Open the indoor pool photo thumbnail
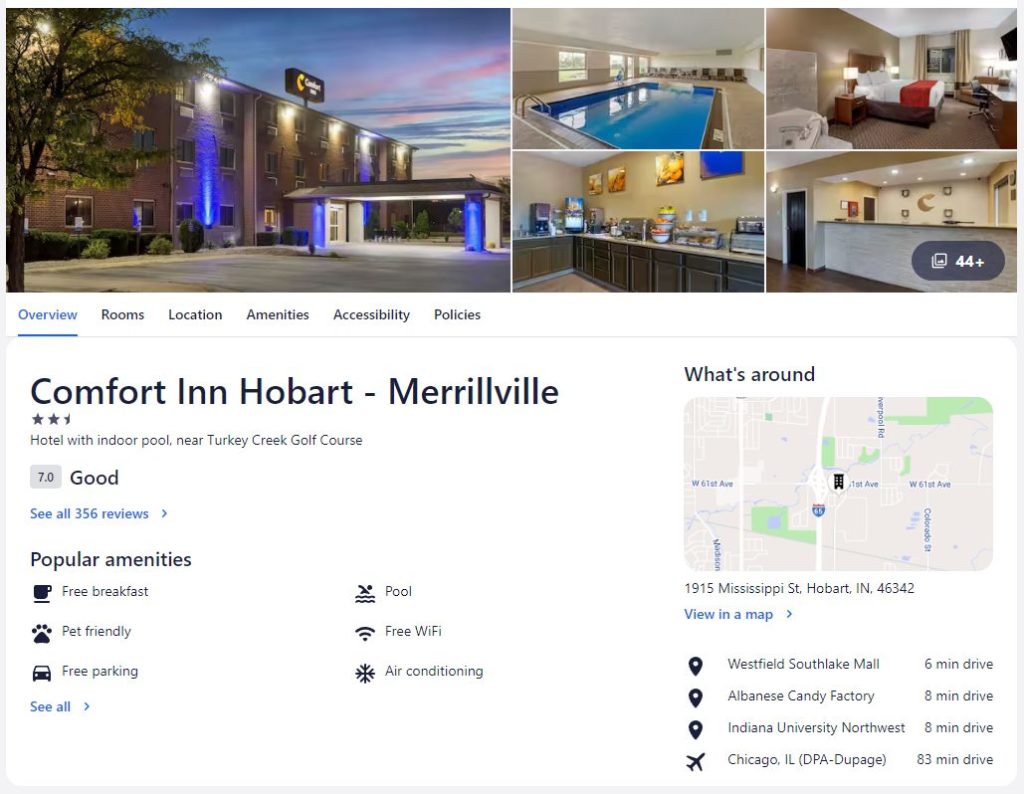Viewport: 1024px width, 794px height. (638, 78)
